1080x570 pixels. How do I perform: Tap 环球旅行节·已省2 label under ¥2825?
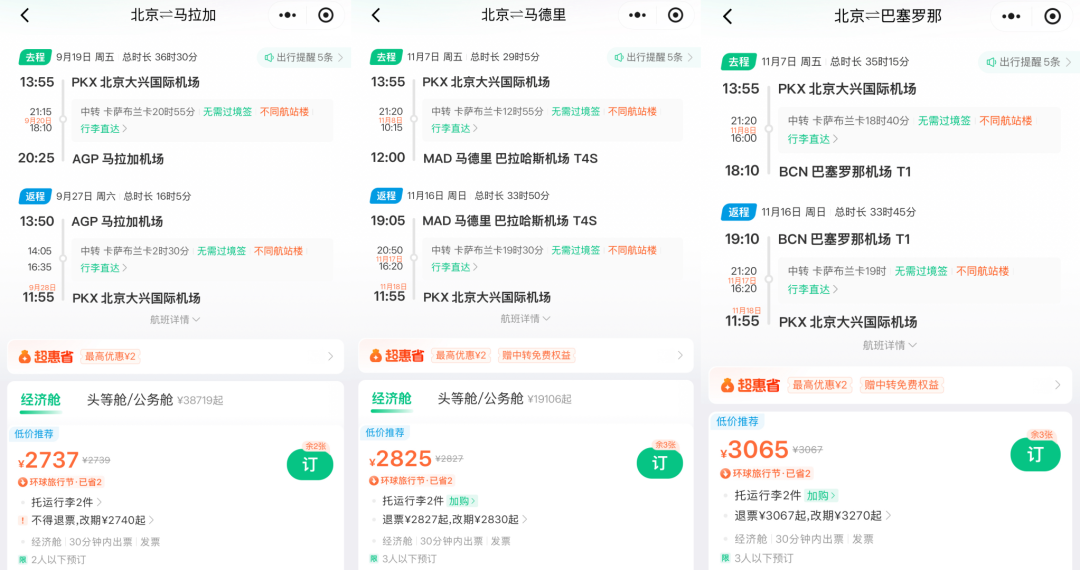click(x=411, y=481)
